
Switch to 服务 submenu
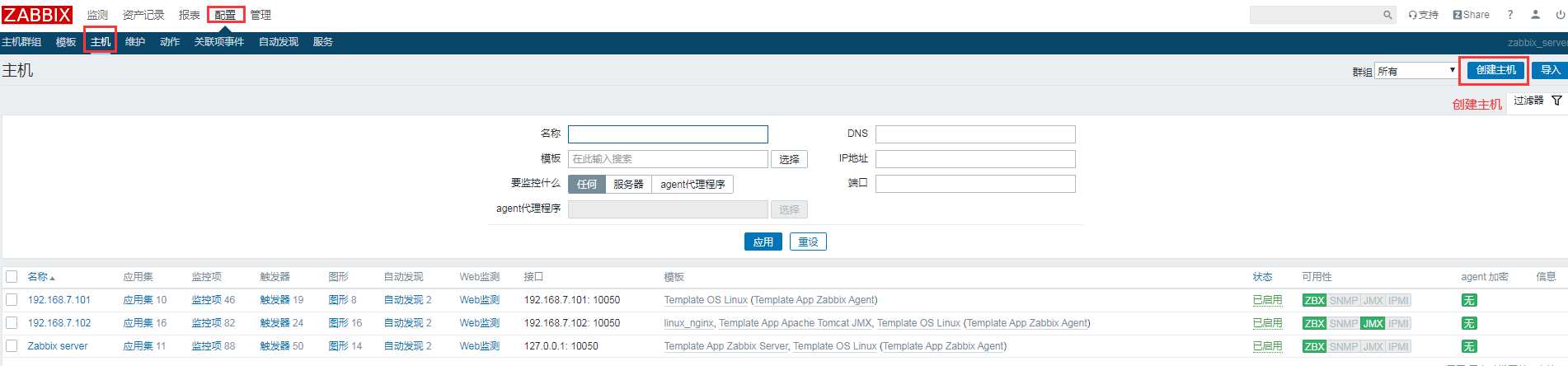[323, 42]
